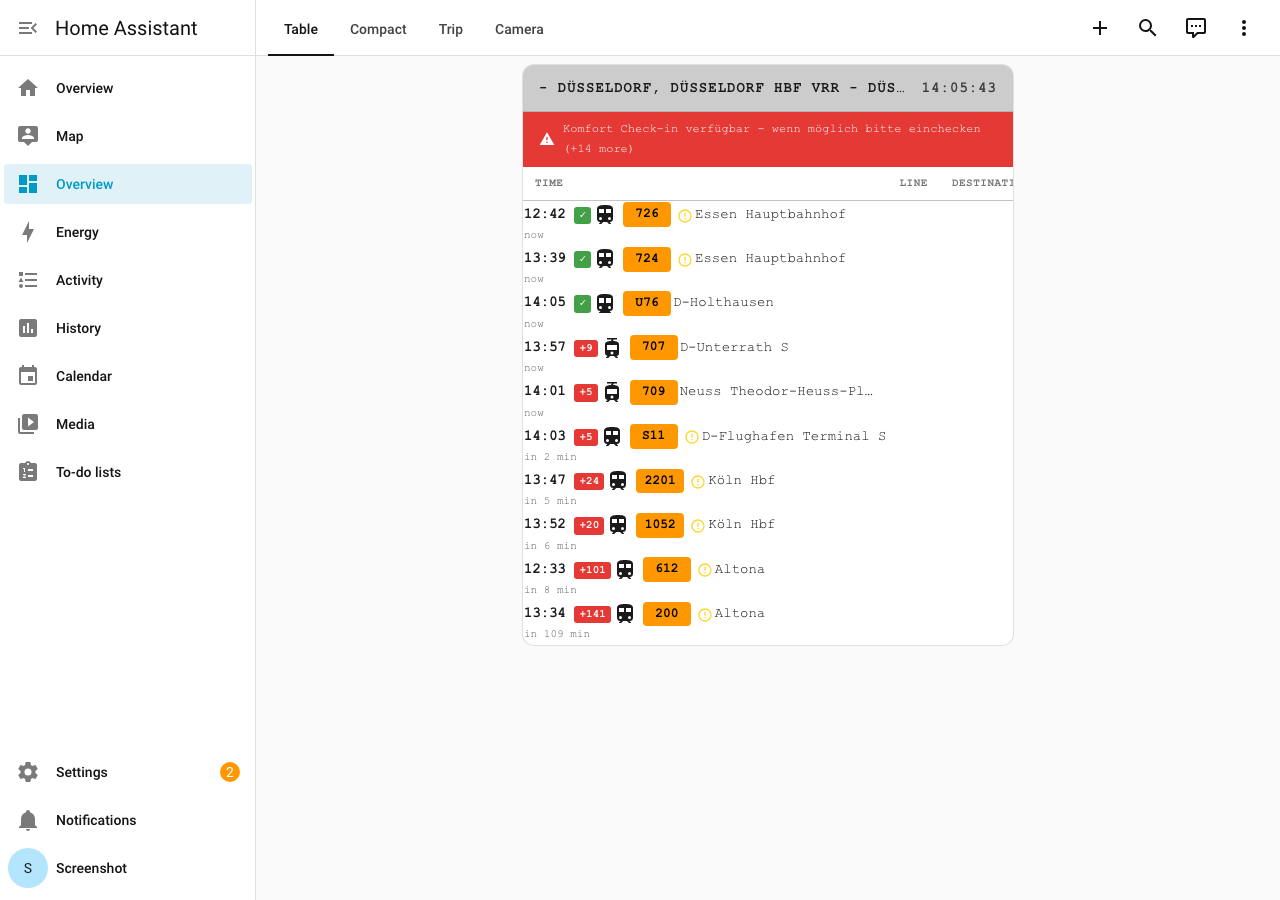Click the LINE column header
This screenshot has width=1280, height=900.
[x=914, y=183]
